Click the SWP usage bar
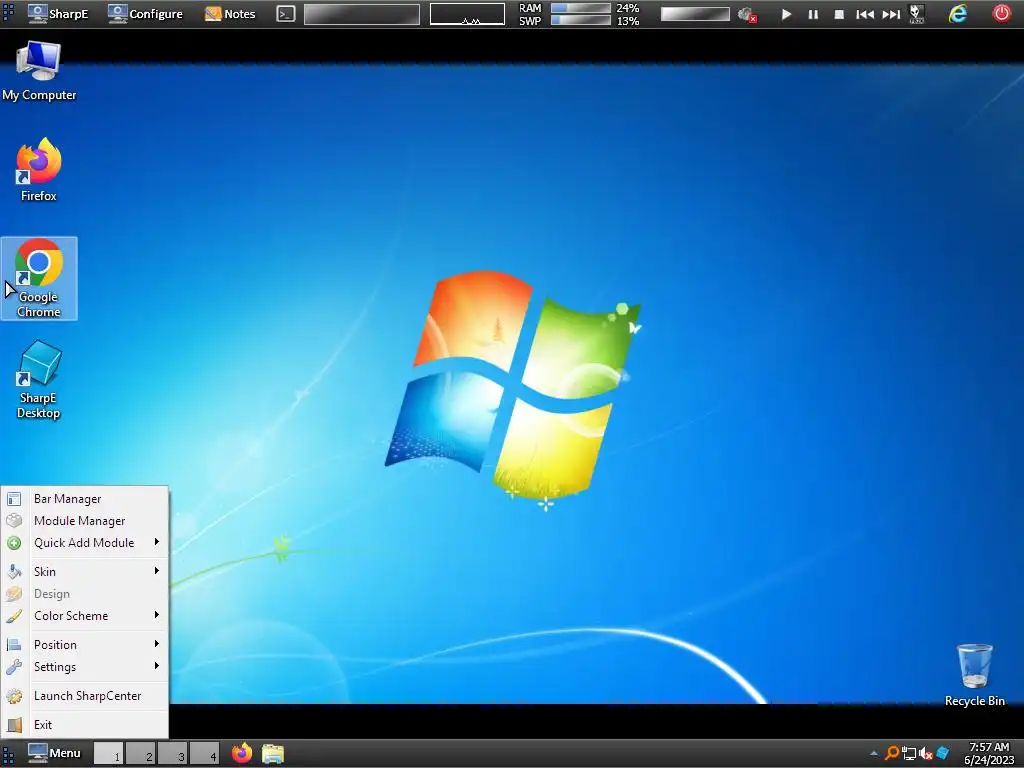This screenshot has height=768, width=1024. tap(581, 20)
